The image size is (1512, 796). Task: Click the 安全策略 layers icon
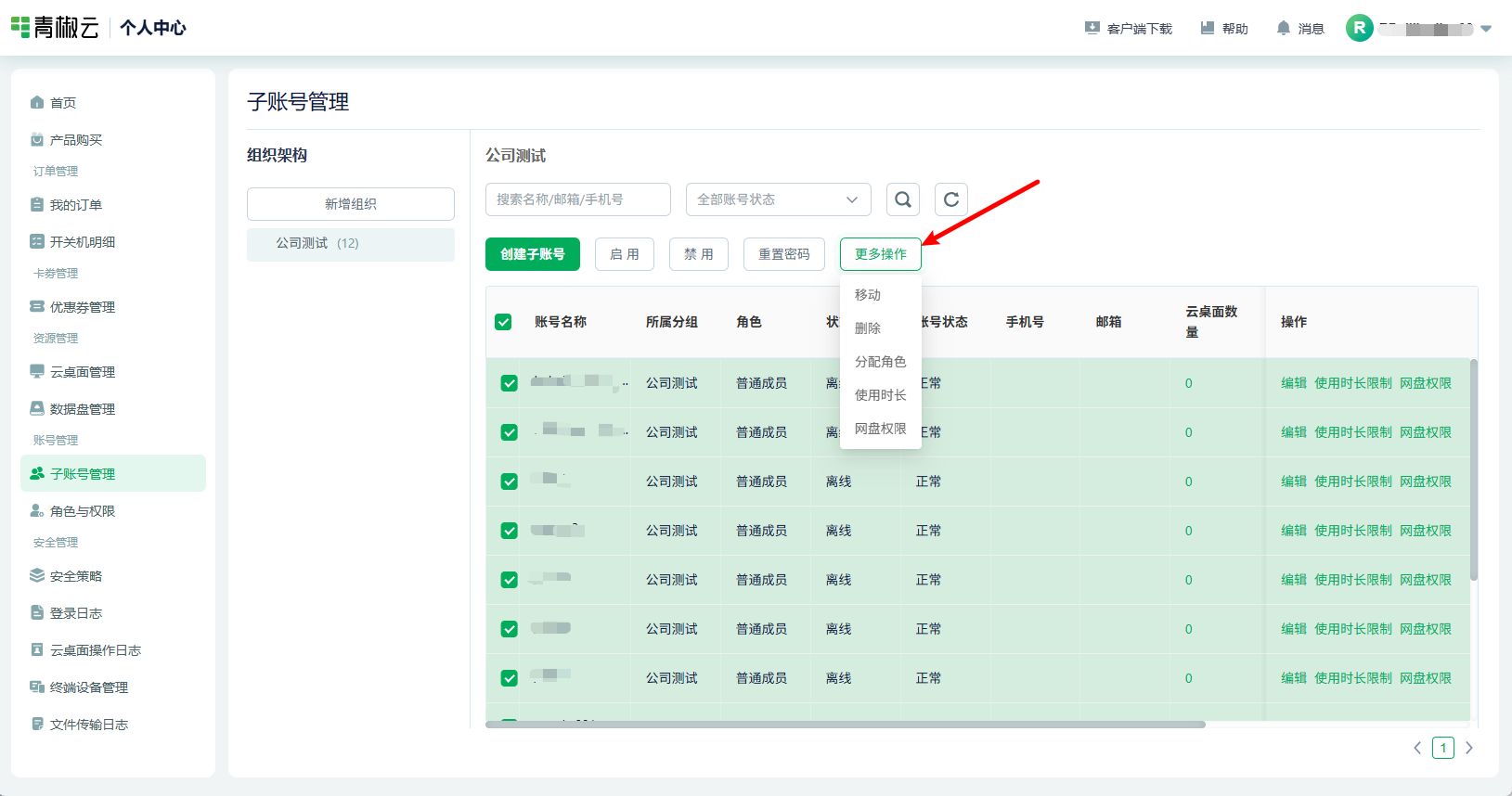pyautogui.click(x=37, y=575)
